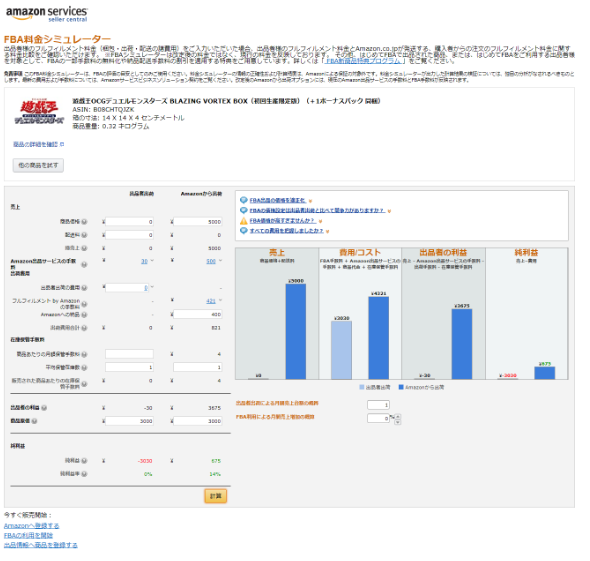Click the 計算 calculate button
Screen dimensions: 590x561
[216, 496]
